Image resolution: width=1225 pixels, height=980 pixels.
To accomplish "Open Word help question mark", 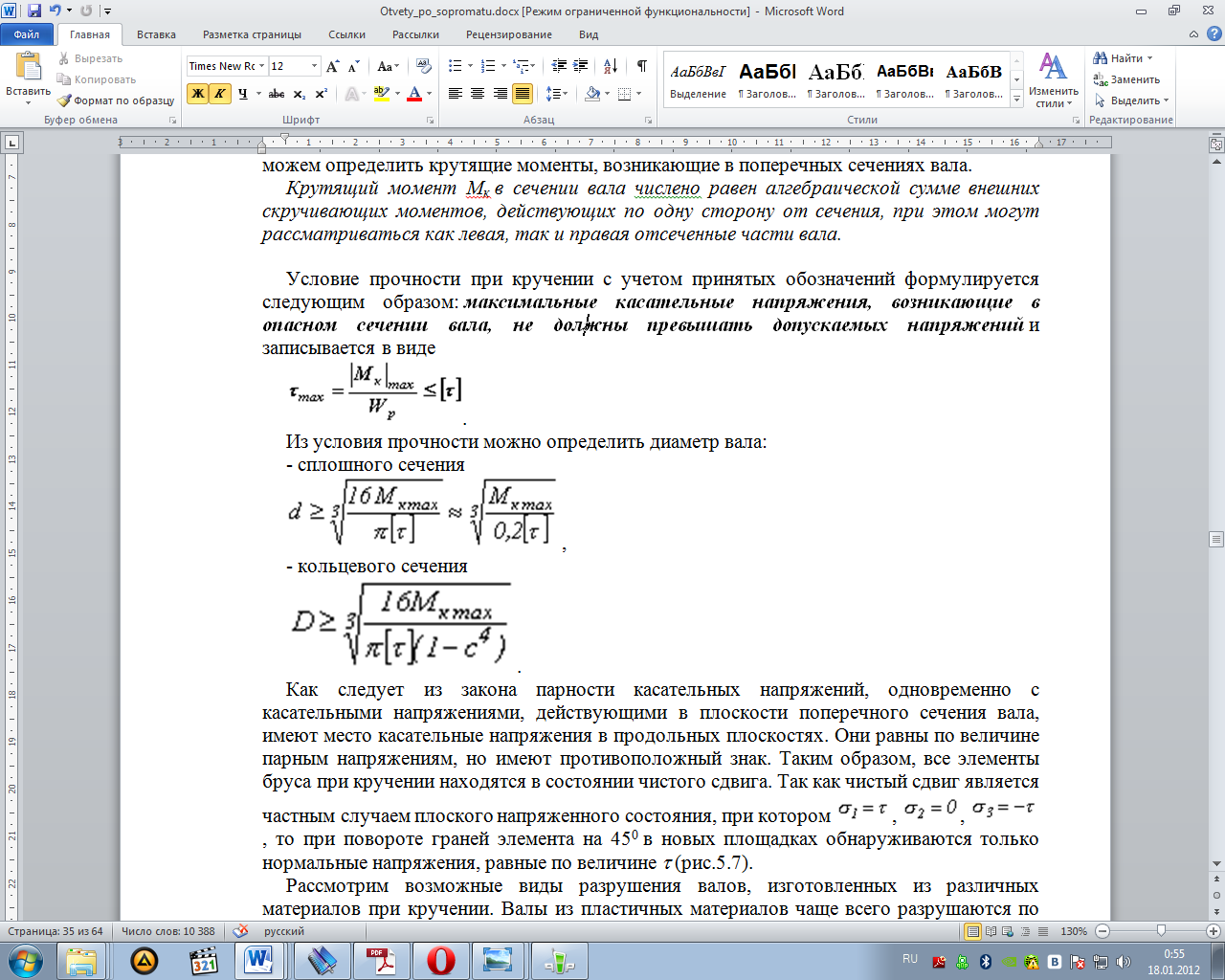I will [1214, 34].
